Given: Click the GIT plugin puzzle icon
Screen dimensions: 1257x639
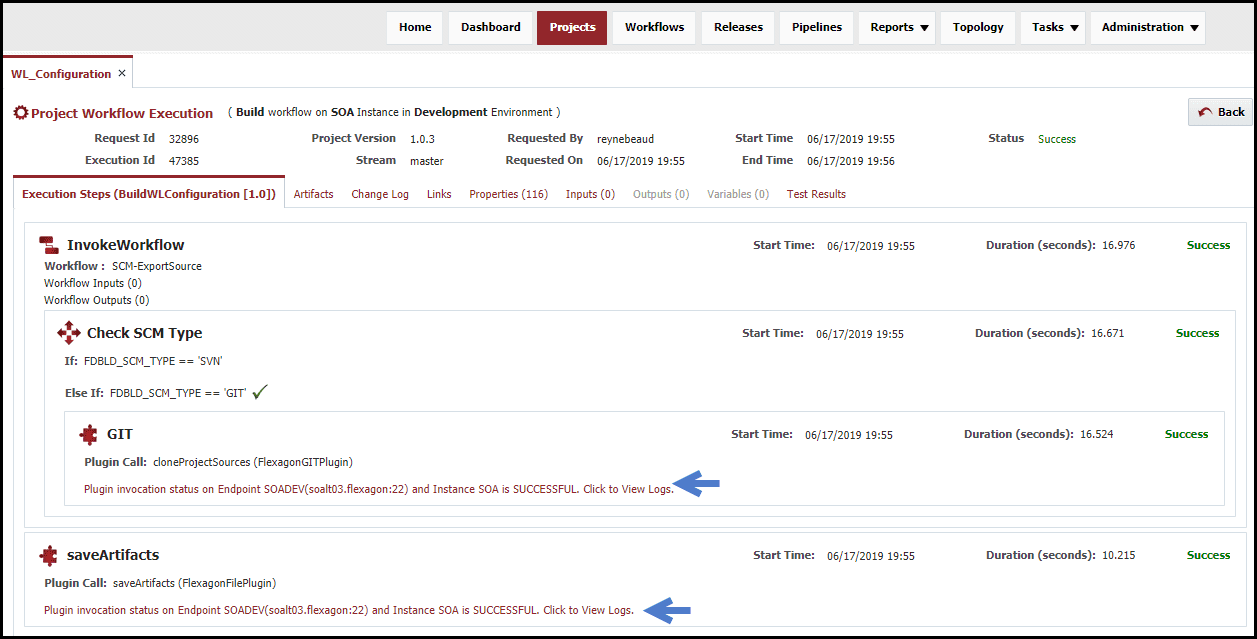Looking at the screenshot, I should (x=89, y=434).
